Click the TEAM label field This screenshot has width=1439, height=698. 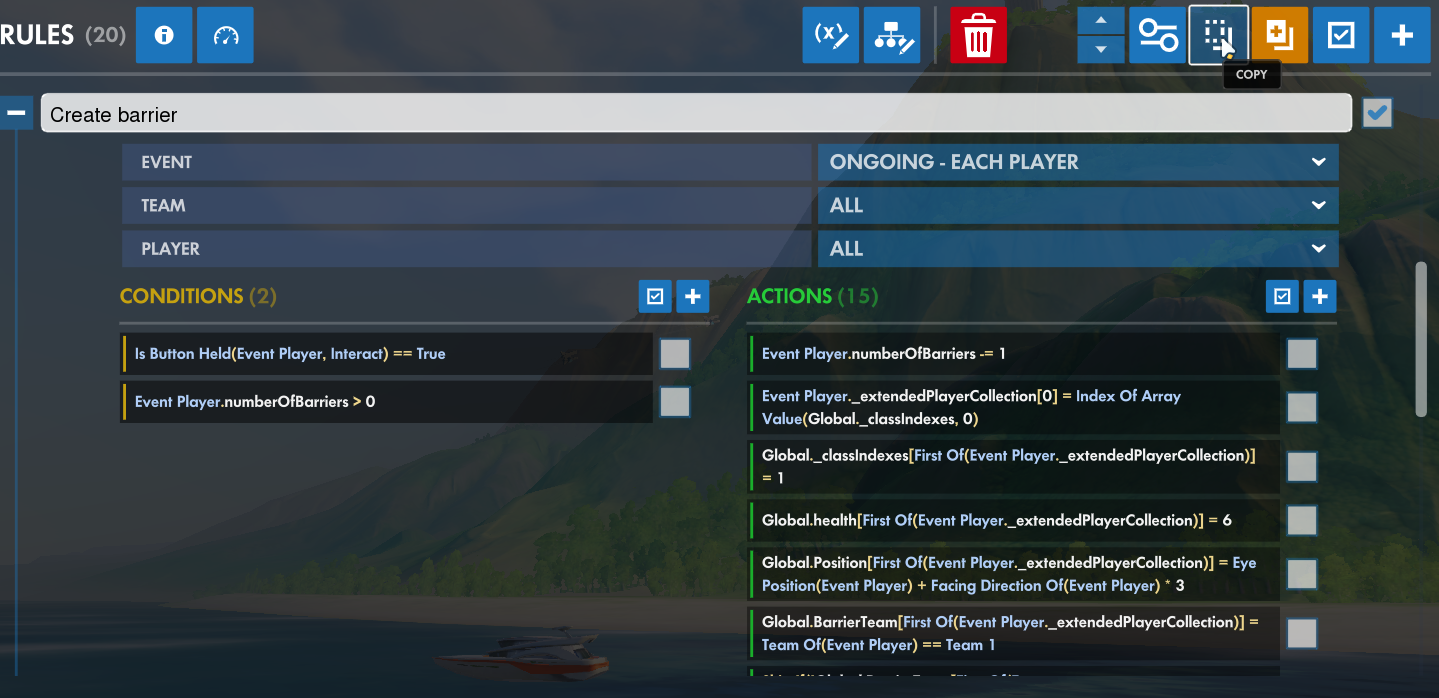[467, 205]
